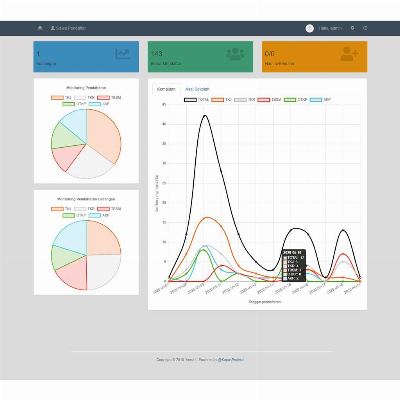
Task: Open the app title link beside person icon
Action: coord(68,28)
